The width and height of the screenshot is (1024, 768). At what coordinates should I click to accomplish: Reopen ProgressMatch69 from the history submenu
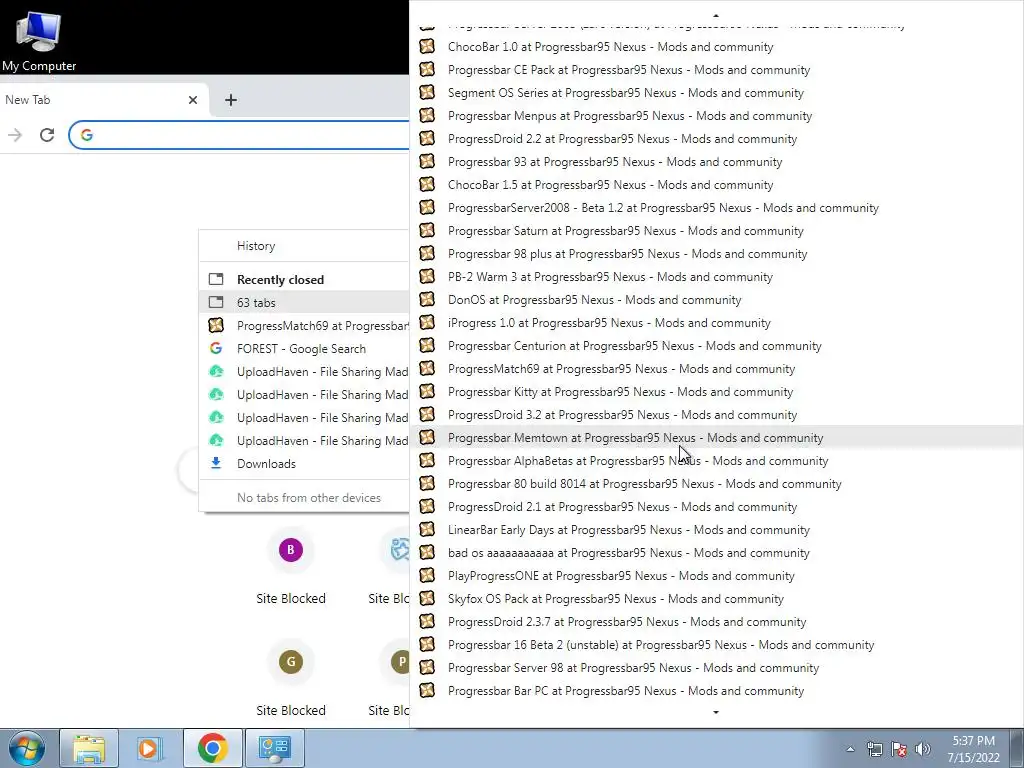point(304,326)
